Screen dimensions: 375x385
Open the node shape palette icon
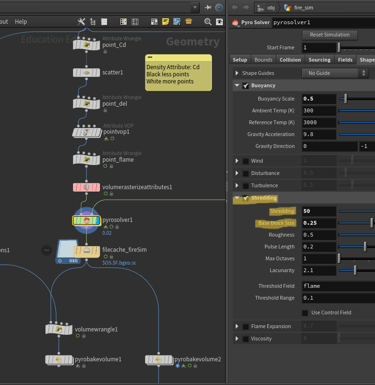135,22
